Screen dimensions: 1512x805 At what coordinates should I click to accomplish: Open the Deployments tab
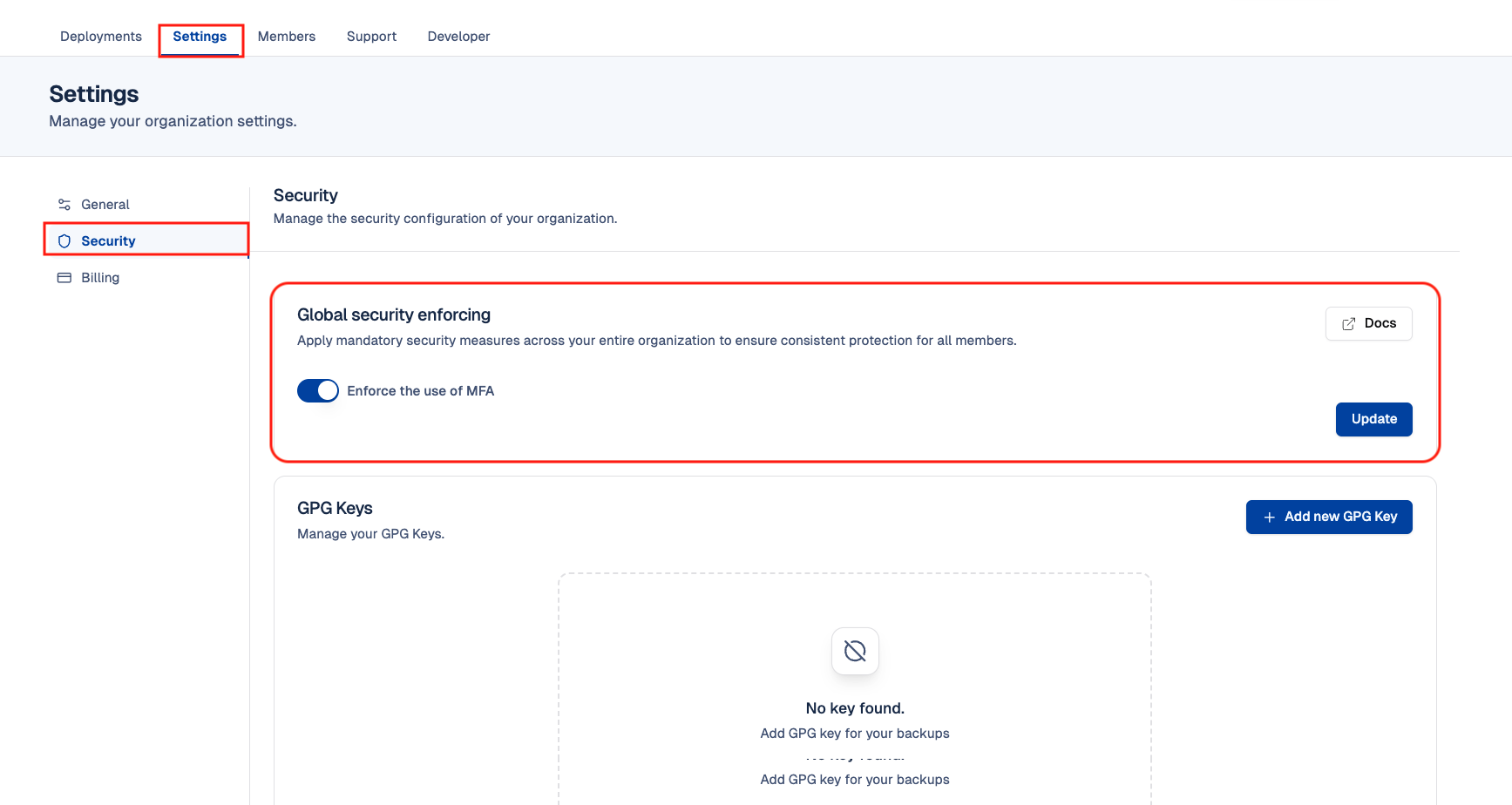click(x=100, y=37)
